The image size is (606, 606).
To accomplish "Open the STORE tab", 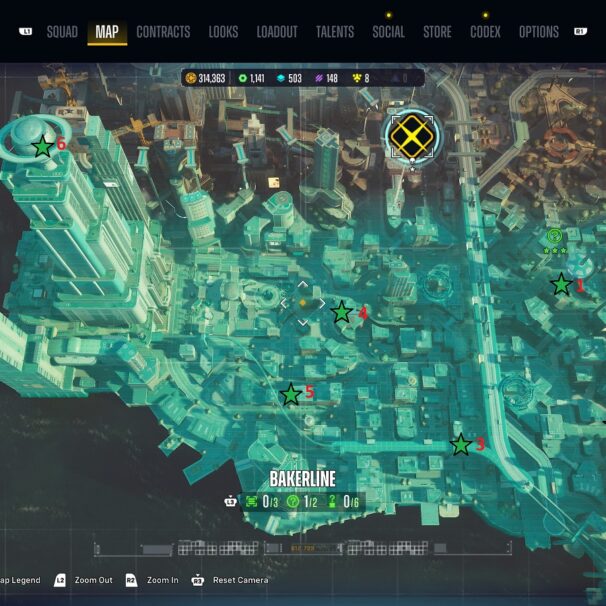I will click(437, 32).
